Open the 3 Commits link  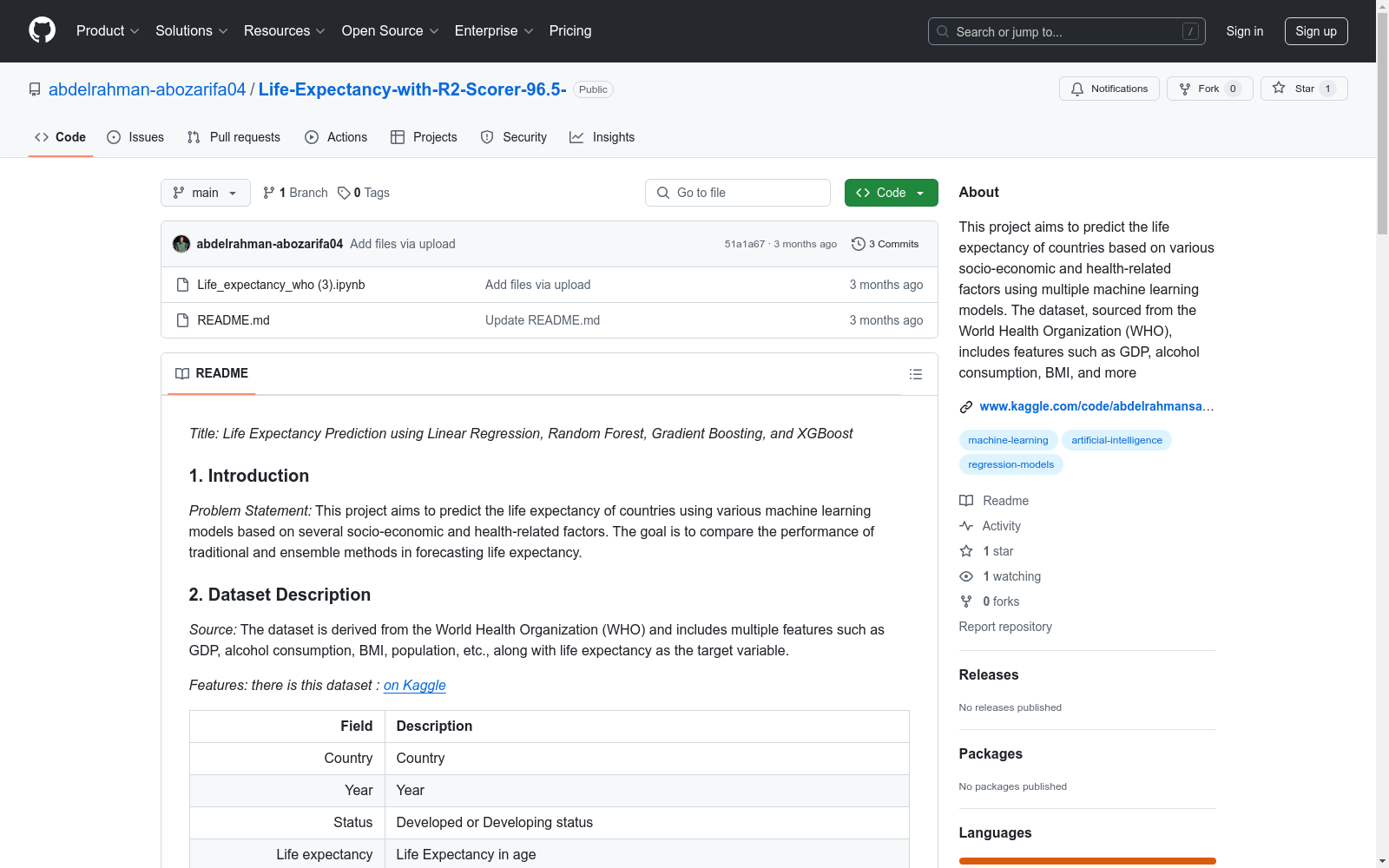tap(885, 244)
